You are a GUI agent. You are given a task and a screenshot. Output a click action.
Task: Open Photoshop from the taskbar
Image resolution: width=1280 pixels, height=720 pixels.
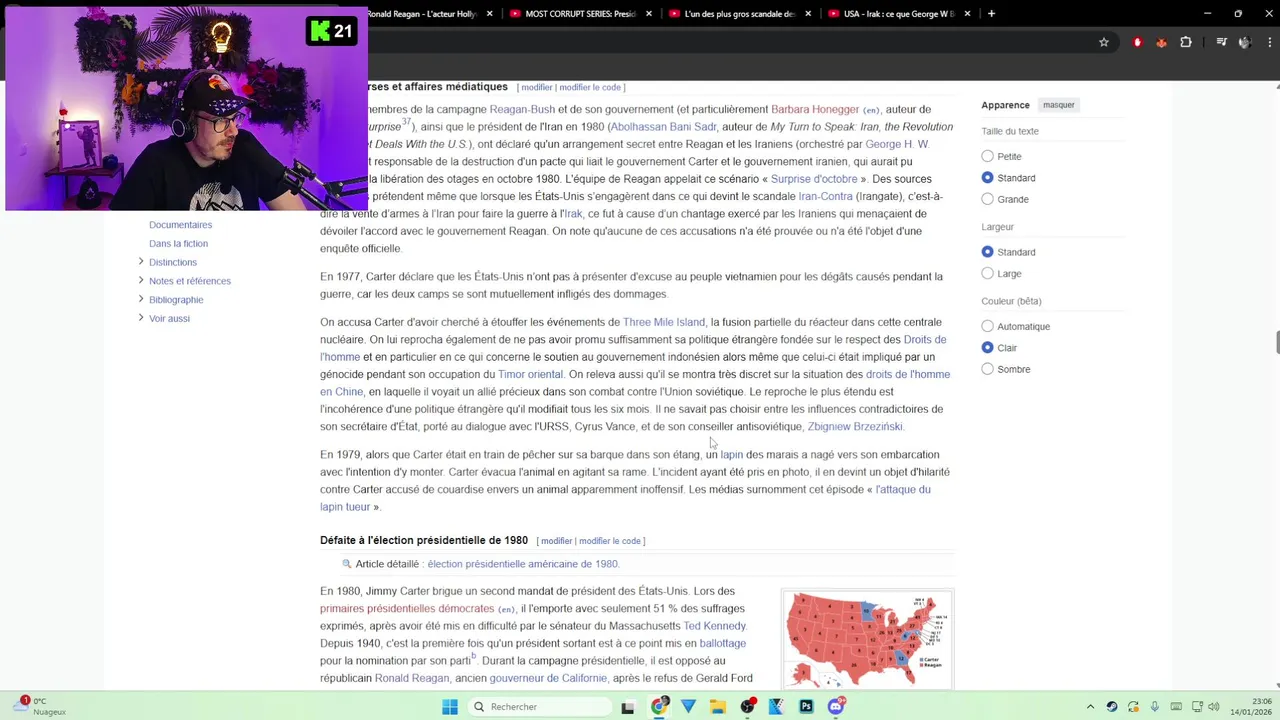click(806, 707)
